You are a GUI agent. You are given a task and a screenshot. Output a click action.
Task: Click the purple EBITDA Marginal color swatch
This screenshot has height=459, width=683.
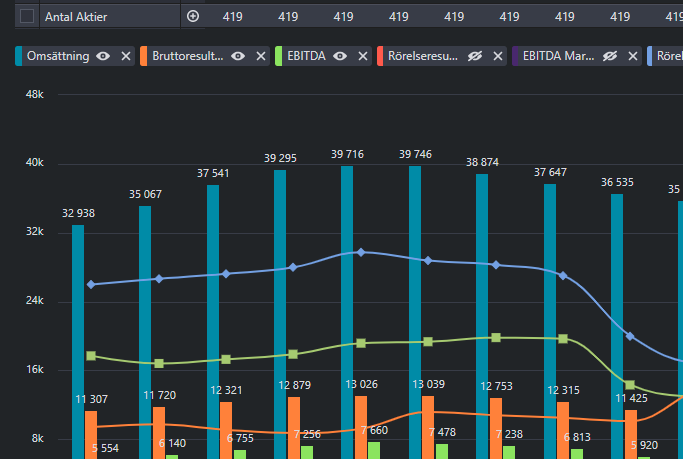point(515,56)
